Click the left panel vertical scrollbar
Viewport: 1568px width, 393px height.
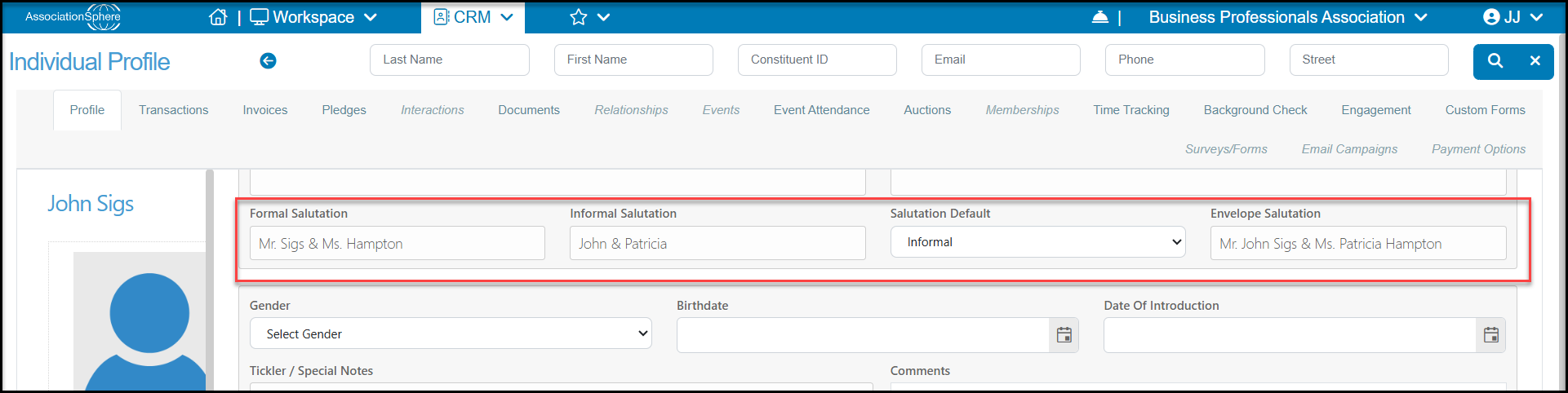tap(210, 280)
